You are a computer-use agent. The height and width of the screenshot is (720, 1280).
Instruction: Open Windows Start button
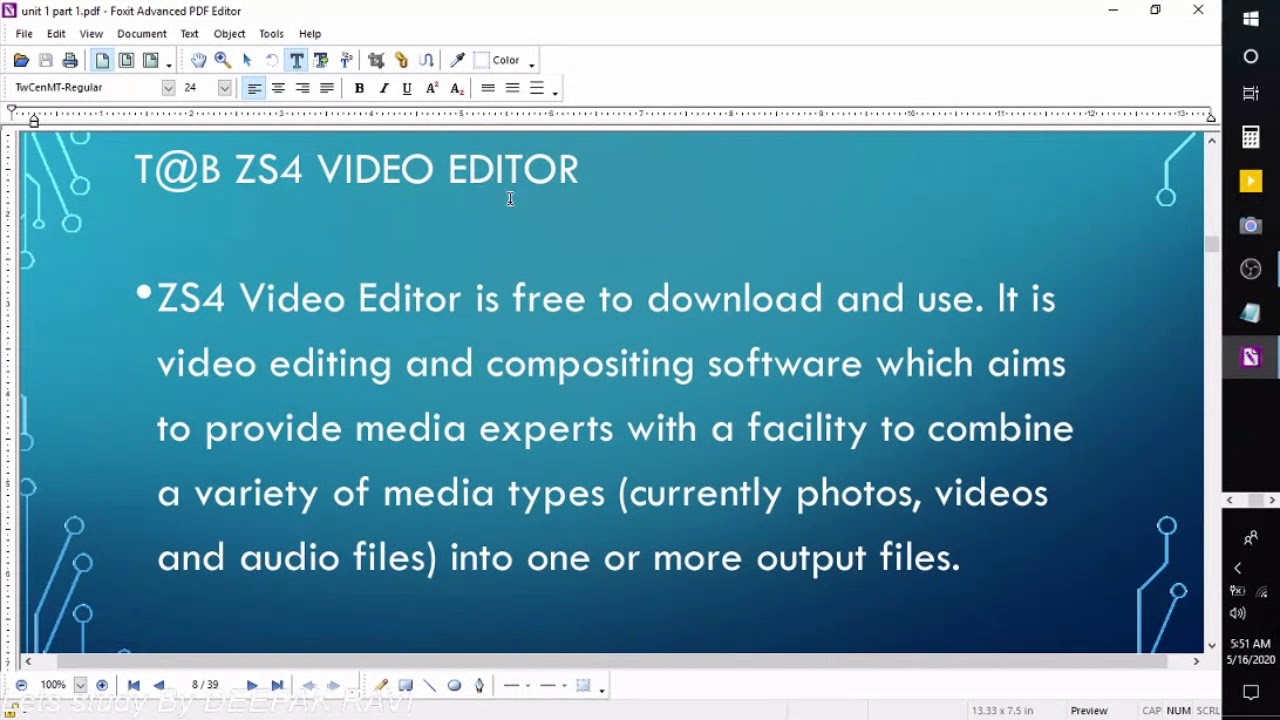1251,19
